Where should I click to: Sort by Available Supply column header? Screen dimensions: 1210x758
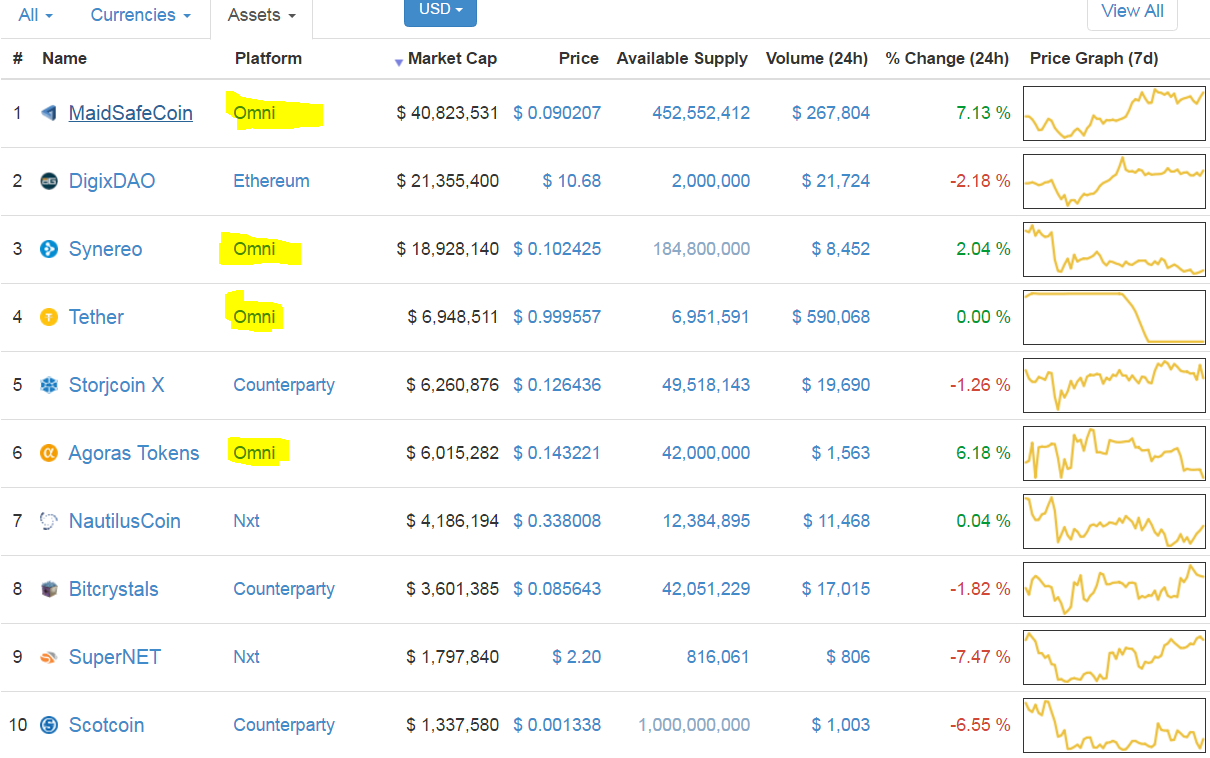(682, 58)
